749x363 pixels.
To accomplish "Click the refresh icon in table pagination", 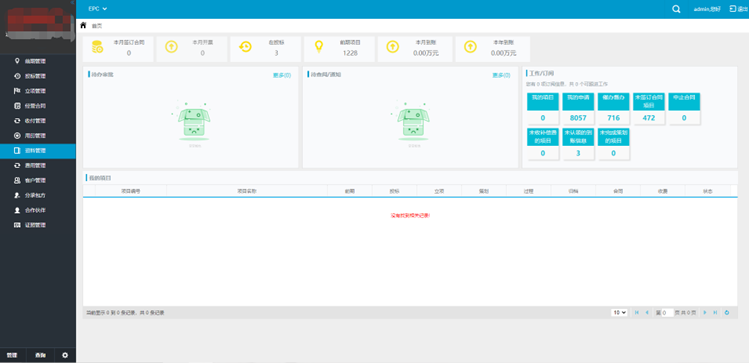I will [x=727, y=312].
